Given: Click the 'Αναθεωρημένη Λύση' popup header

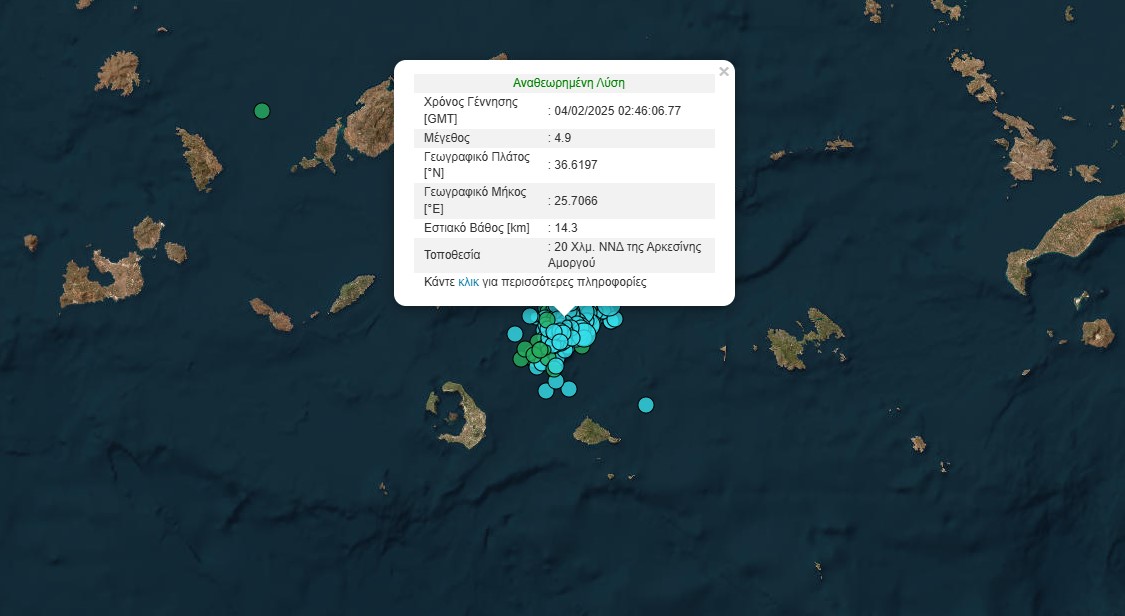Looking at the screenshot, I should point(568,83).
